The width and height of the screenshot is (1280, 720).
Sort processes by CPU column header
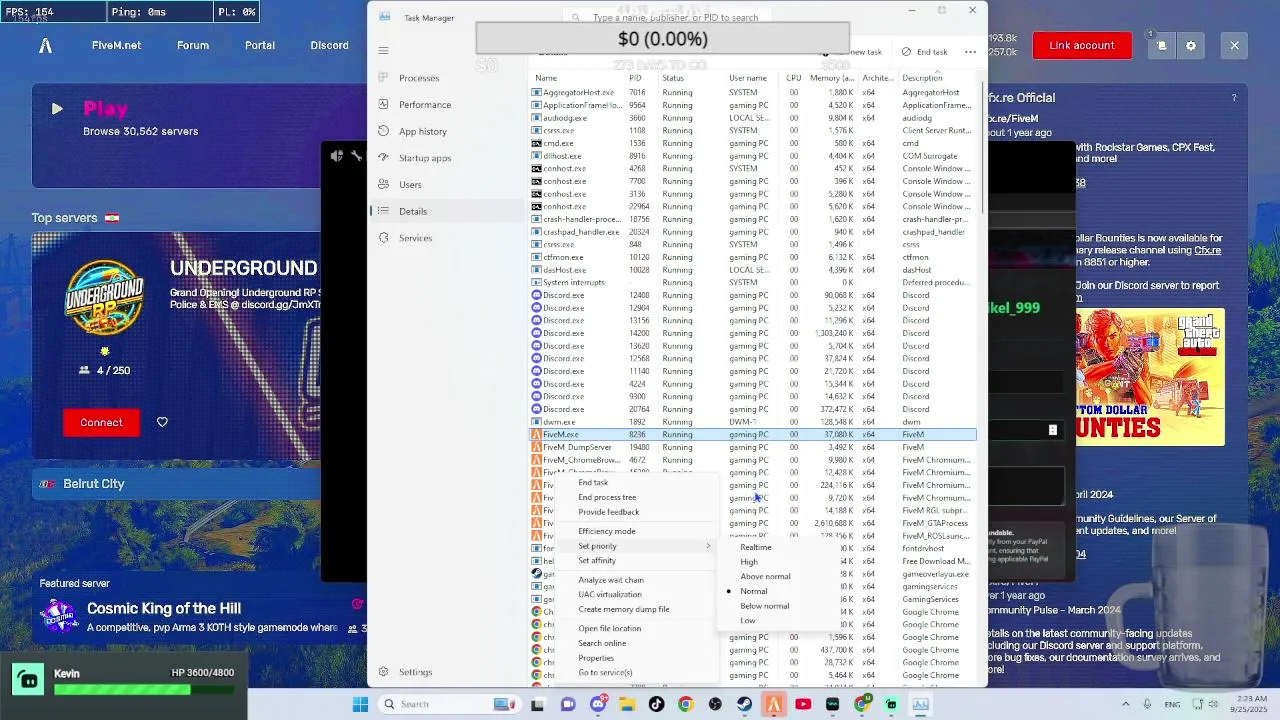pos(793,78)
